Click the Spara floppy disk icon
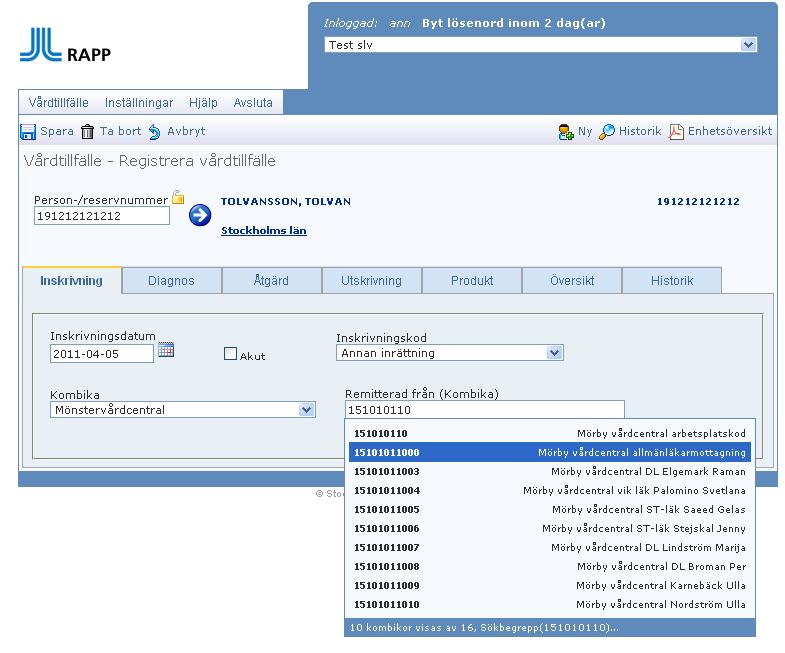 click(x=28, y=132)
